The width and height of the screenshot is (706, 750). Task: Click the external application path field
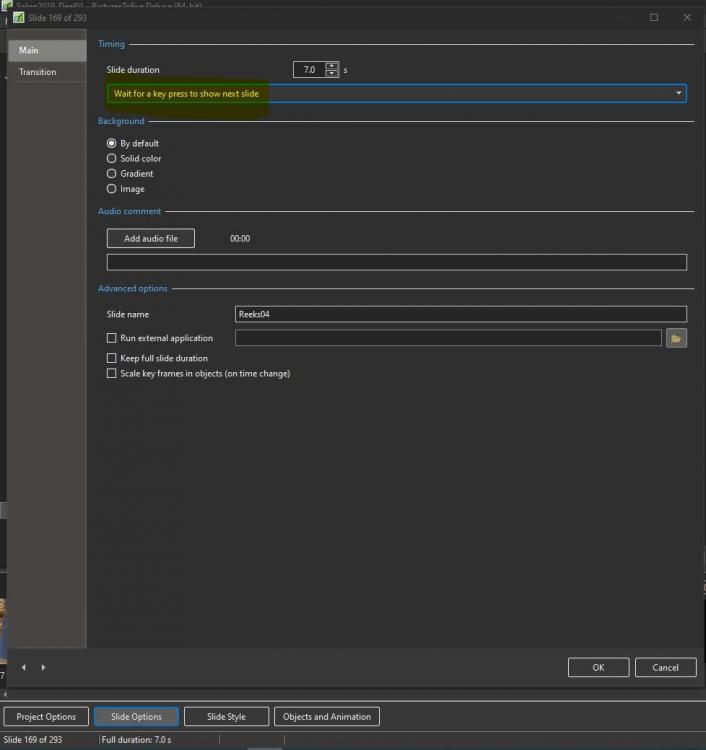coord(448,338)
